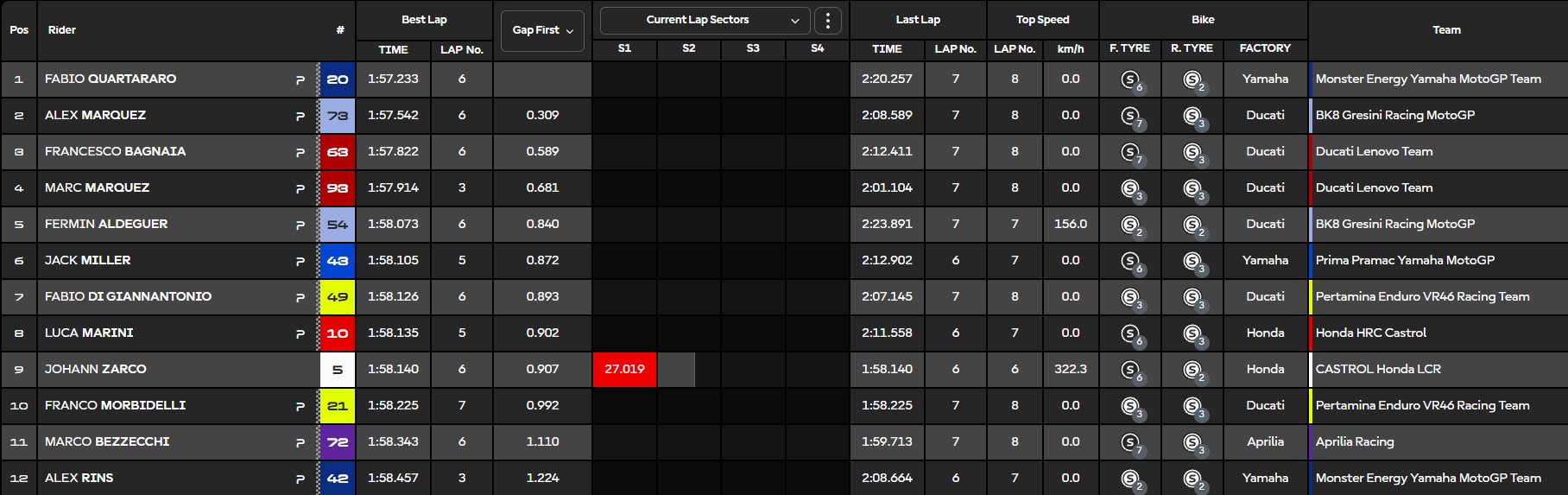Click Fabio Quartararo's front tyre icon

tap(1129, 79)
